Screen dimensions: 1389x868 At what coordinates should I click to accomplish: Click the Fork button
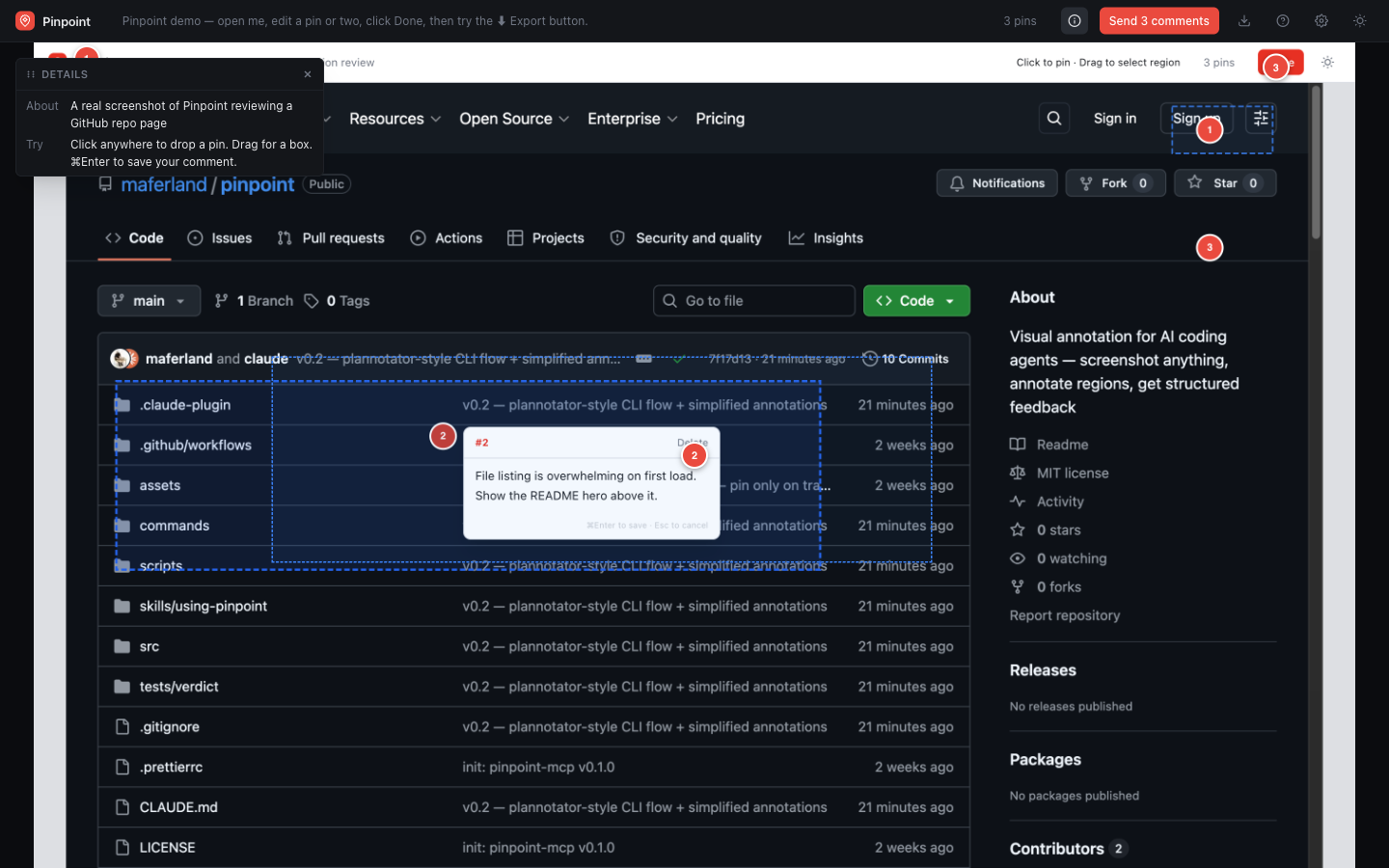tap(1115, 183)
